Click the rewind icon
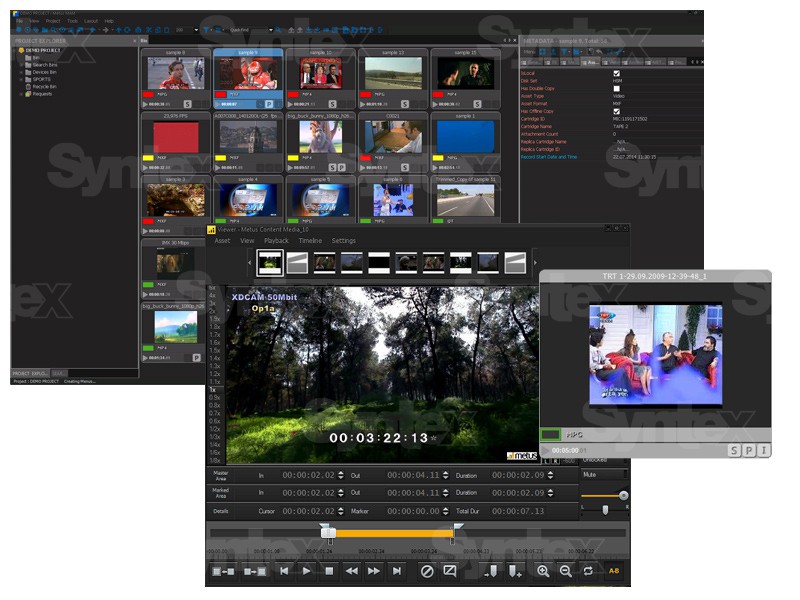Image resolution: width=800 pixels, height=600 pixels. pyautogui.click(x=351, y=571)
